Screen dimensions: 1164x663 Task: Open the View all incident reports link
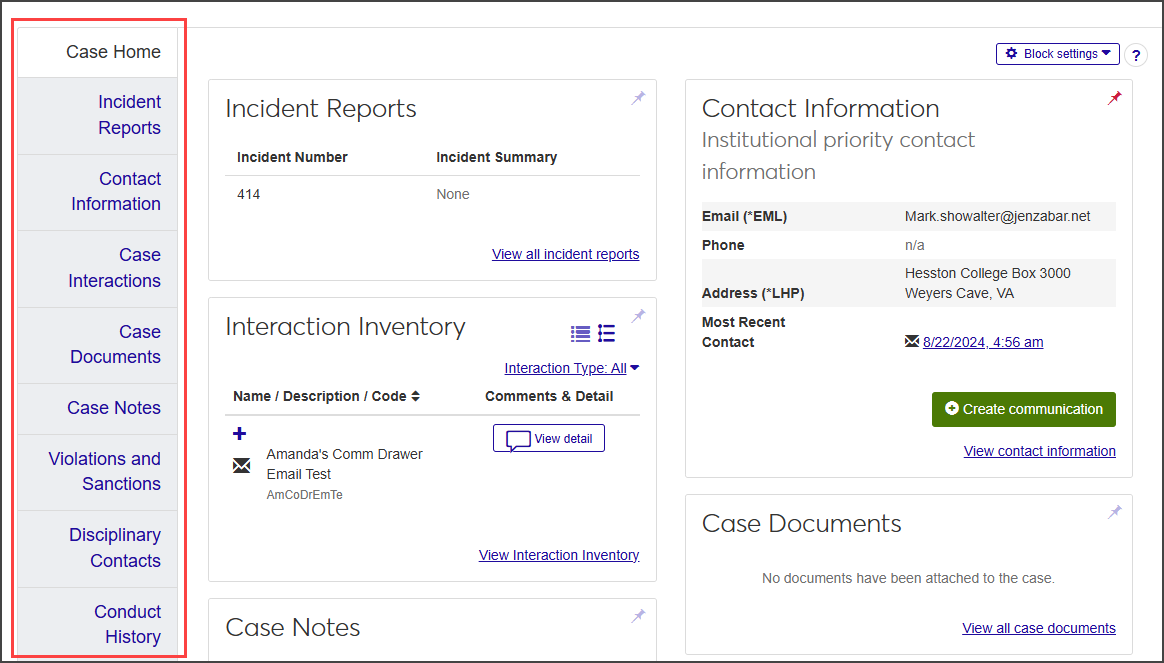[x=565, y=254]
